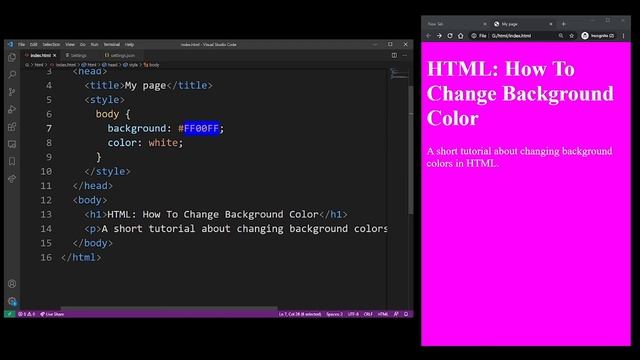The image size is (640, 360).
Task: Click the title tag on line 4
Action: 104,85
